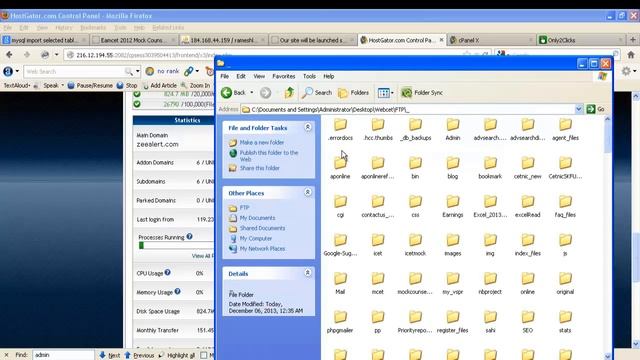
Task: Click the Firefox home icon
Action: [631, 54]
